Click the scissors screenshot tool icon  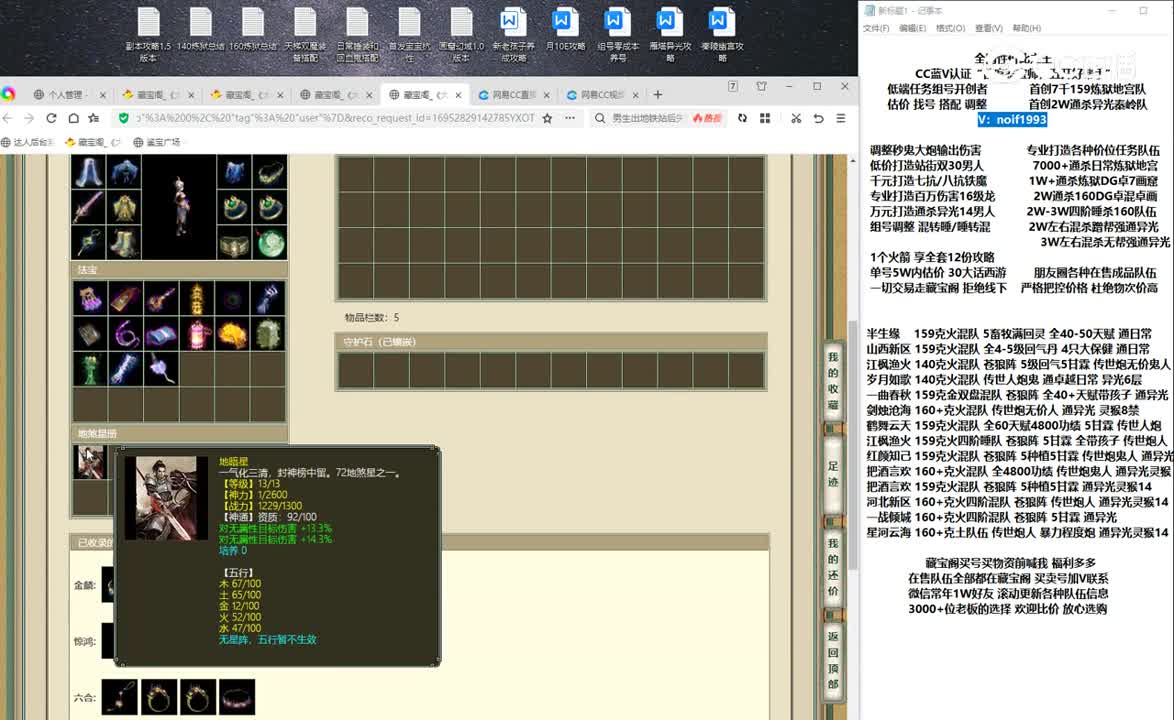tap(796, 118)
